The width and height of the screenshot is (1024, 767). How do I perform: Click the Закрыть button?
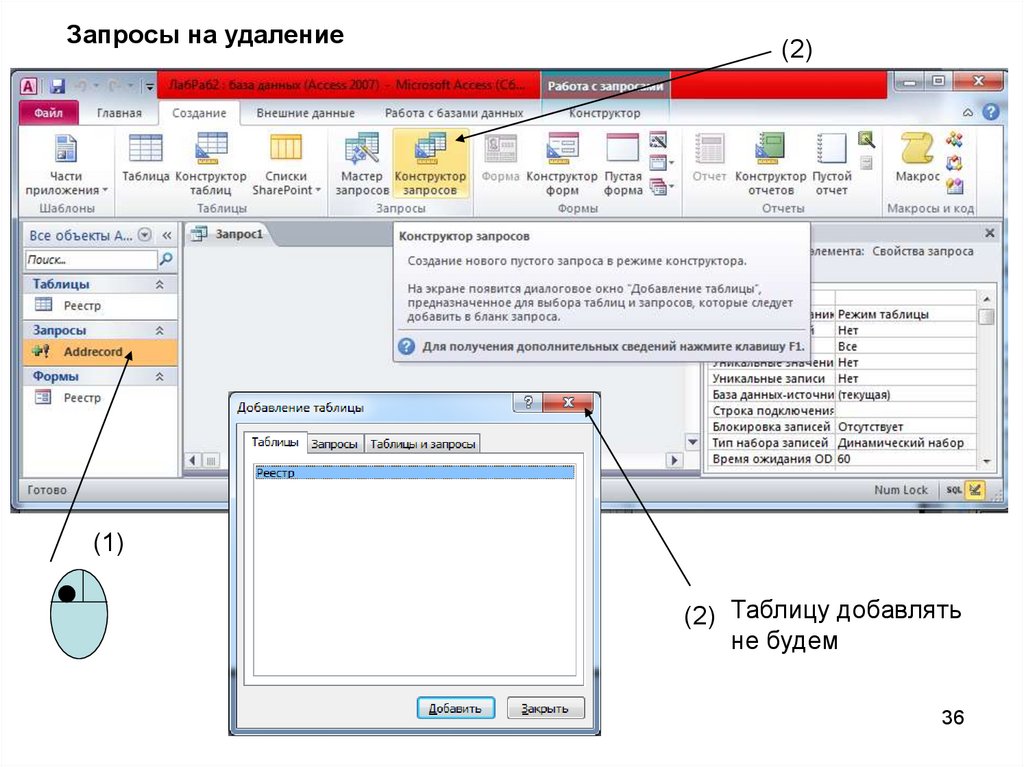[545, 708]
